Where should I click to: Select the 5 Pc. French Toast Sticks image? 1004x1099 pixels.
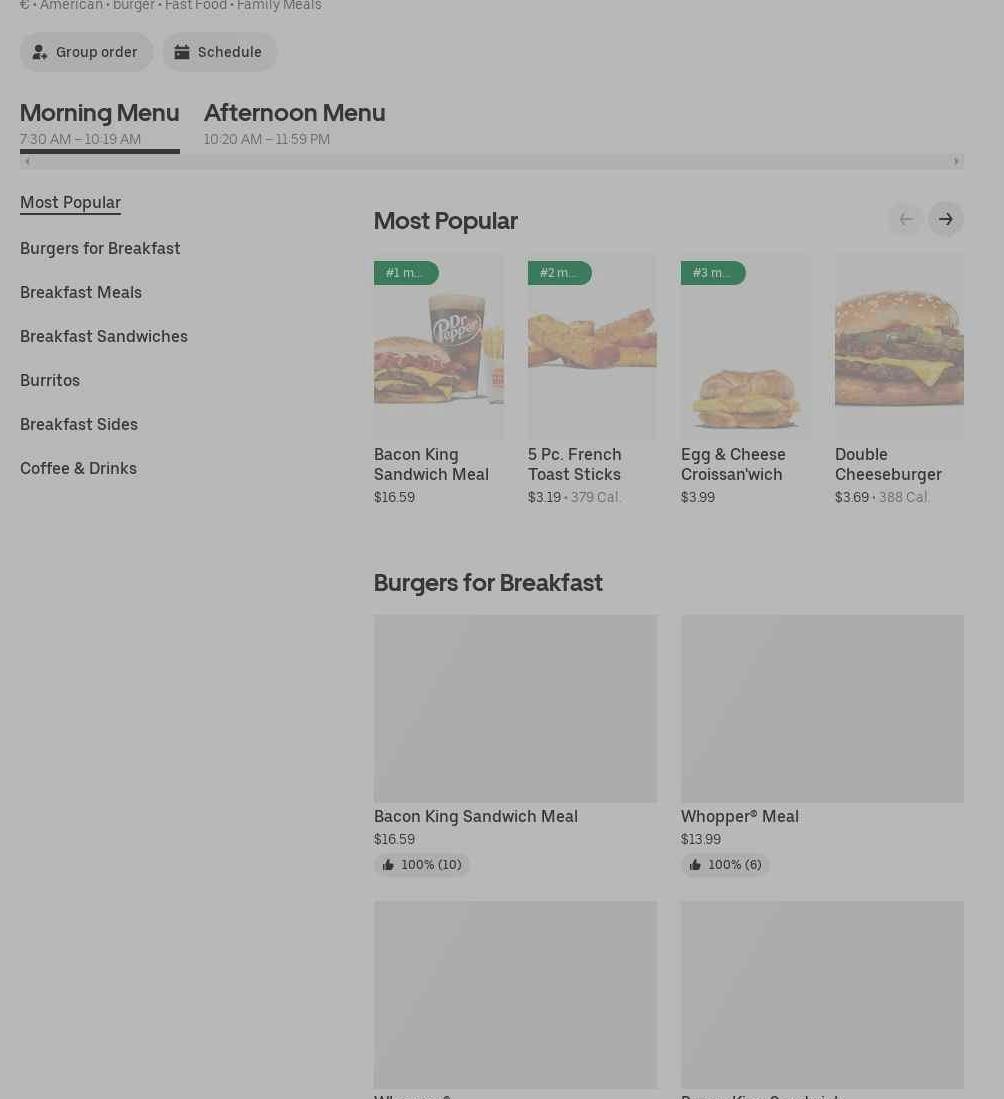coord(592,346)
